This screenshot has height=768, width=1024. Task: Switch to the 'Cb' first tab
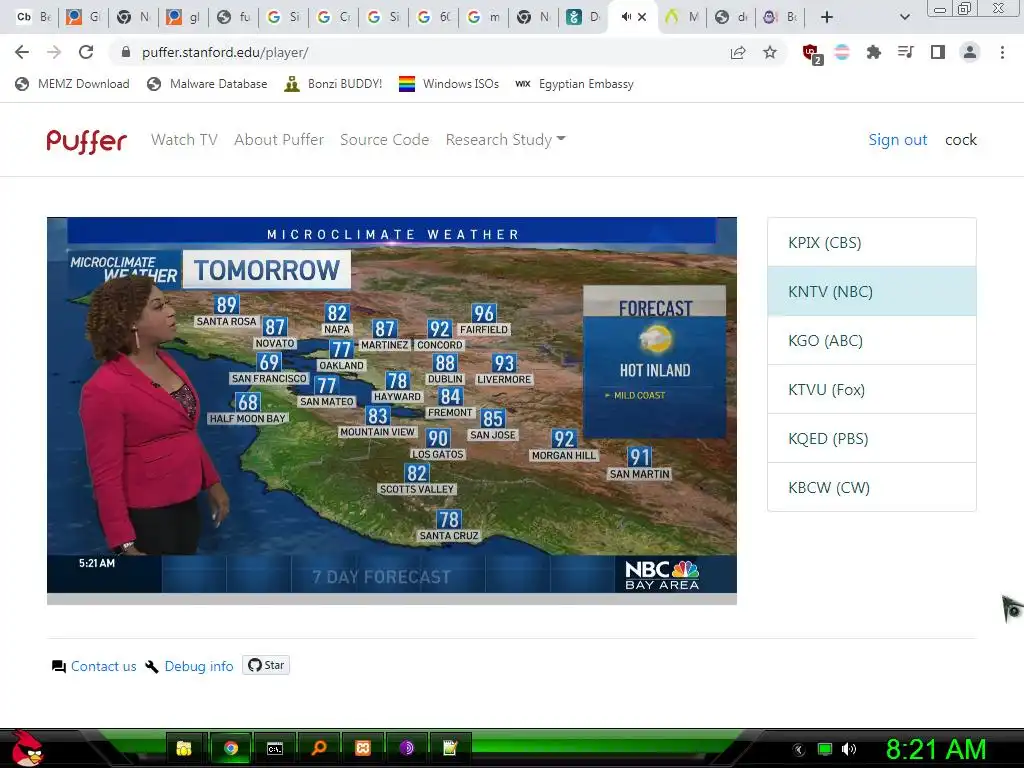33,17
